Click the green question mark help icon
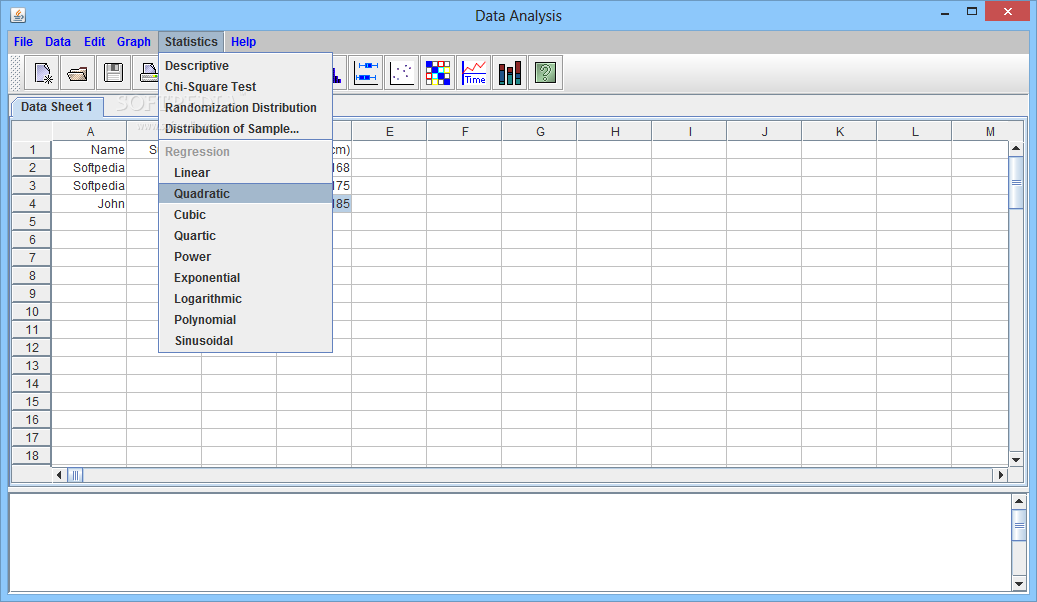 click(x=546, y=73)
